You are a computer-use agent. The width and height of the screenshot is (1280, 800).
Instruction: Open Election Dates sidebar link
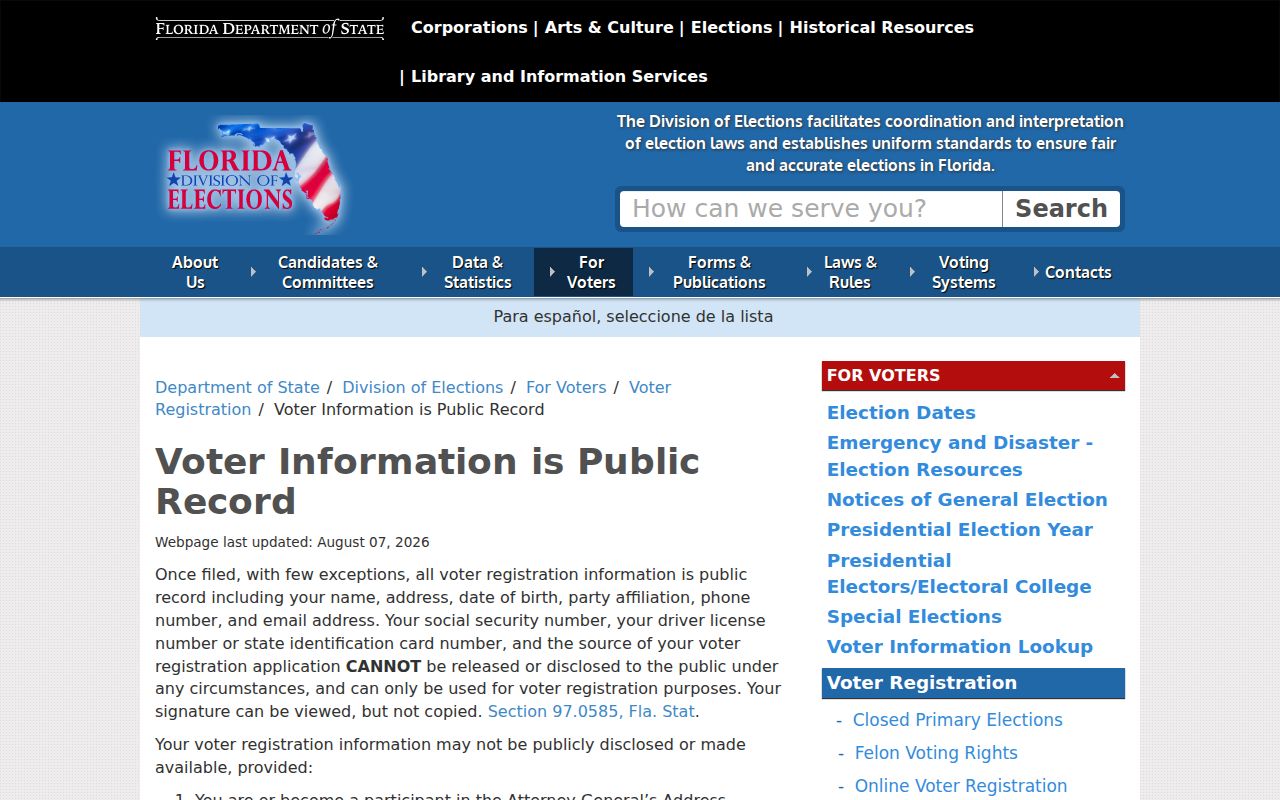901,412
